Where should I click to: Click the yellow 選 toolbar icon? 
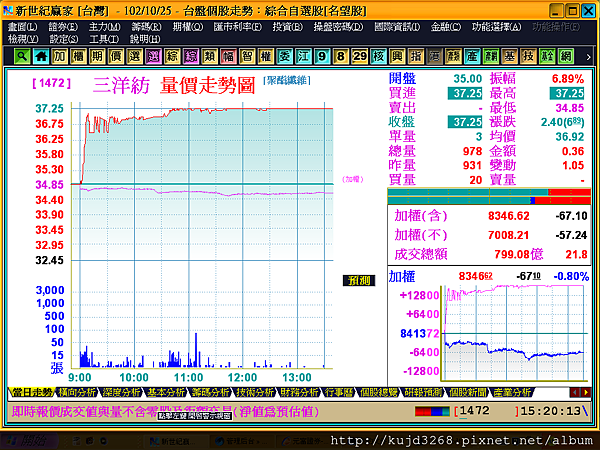135,57
